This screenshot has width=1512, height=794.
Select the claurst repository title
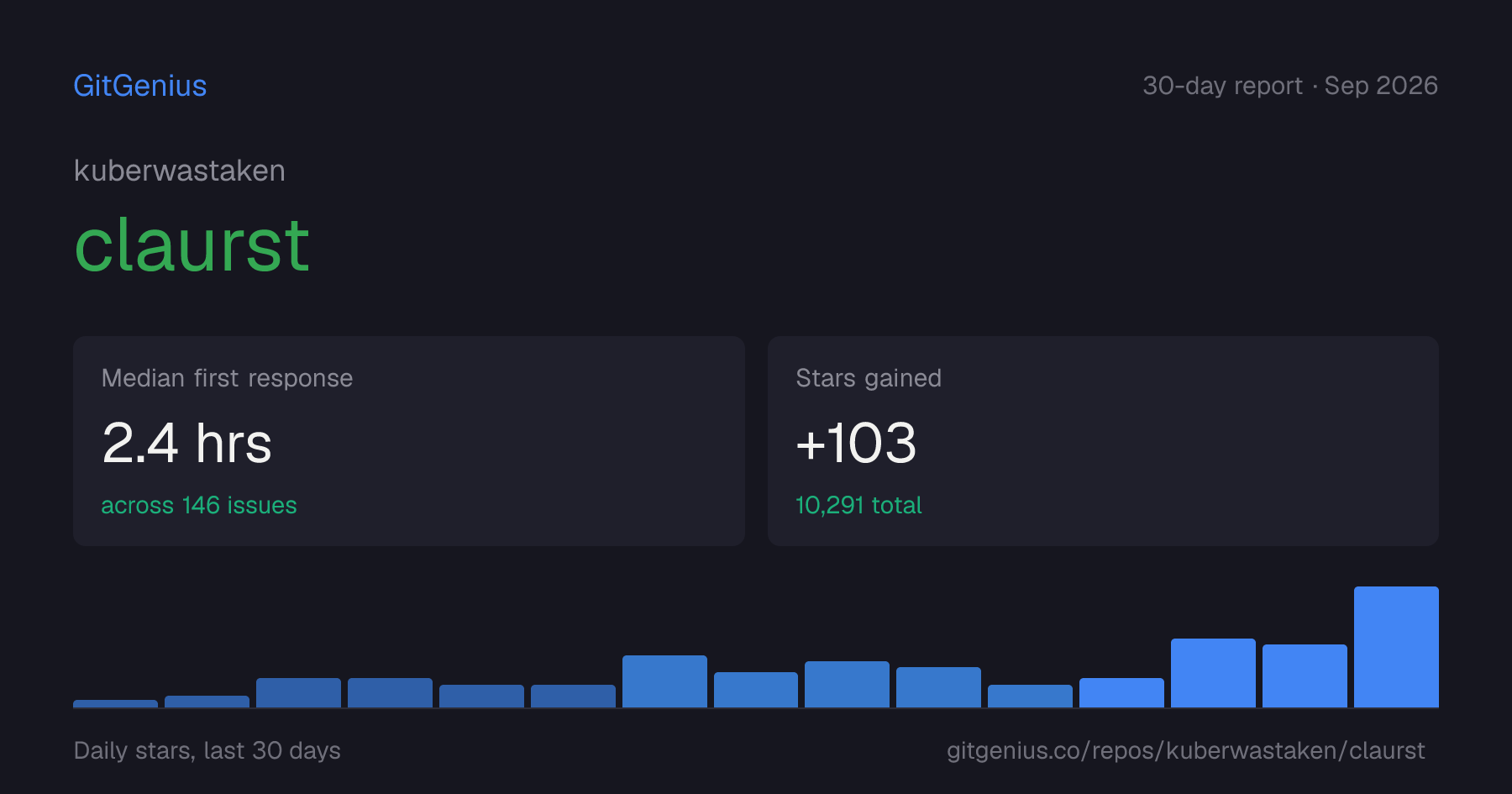click(x=192, y=245)
